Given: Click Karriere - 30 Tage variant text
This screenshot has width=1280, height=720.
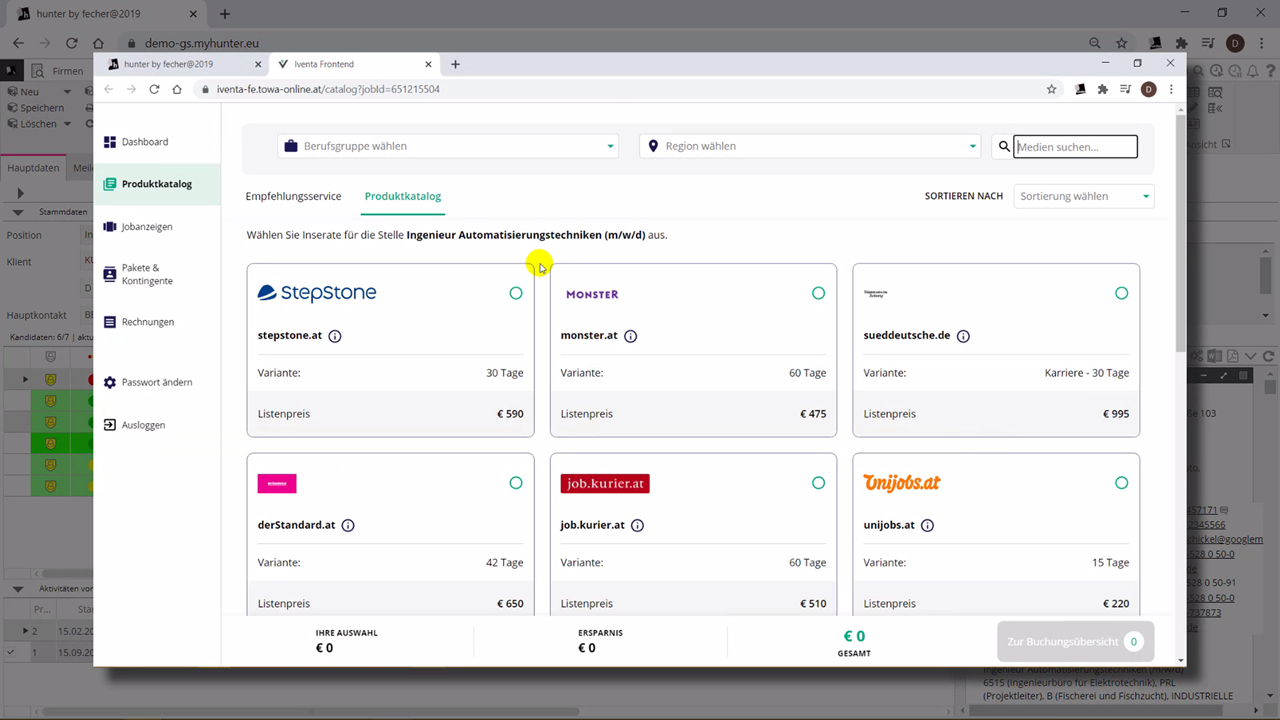Looking at the screenshot, I should pyautogui.click(x=1087, y=373).
